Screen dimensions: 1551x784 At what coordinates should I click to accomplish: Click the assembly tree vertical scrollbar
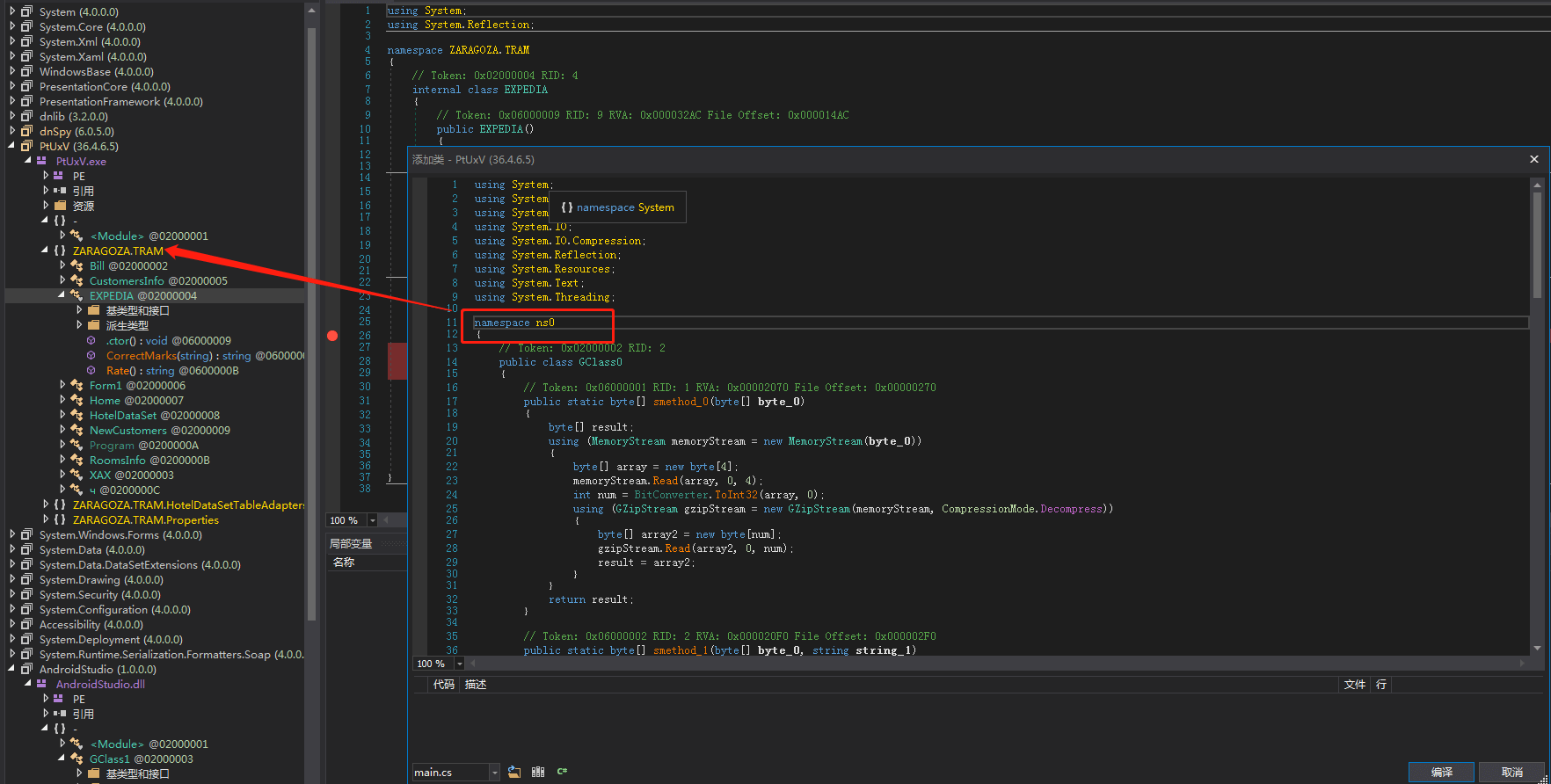[311, 325]
